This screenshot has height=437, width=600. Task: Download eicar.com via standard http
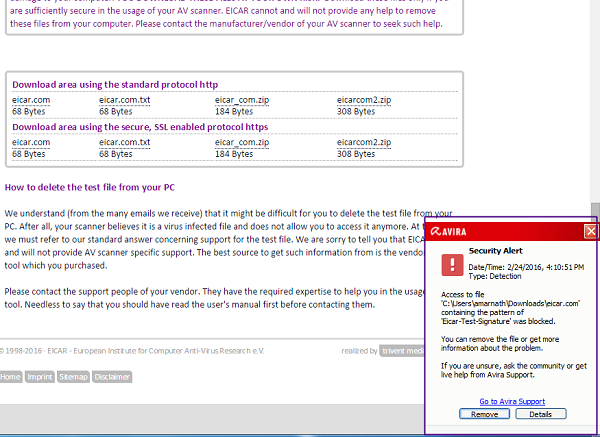click(31, 100)
